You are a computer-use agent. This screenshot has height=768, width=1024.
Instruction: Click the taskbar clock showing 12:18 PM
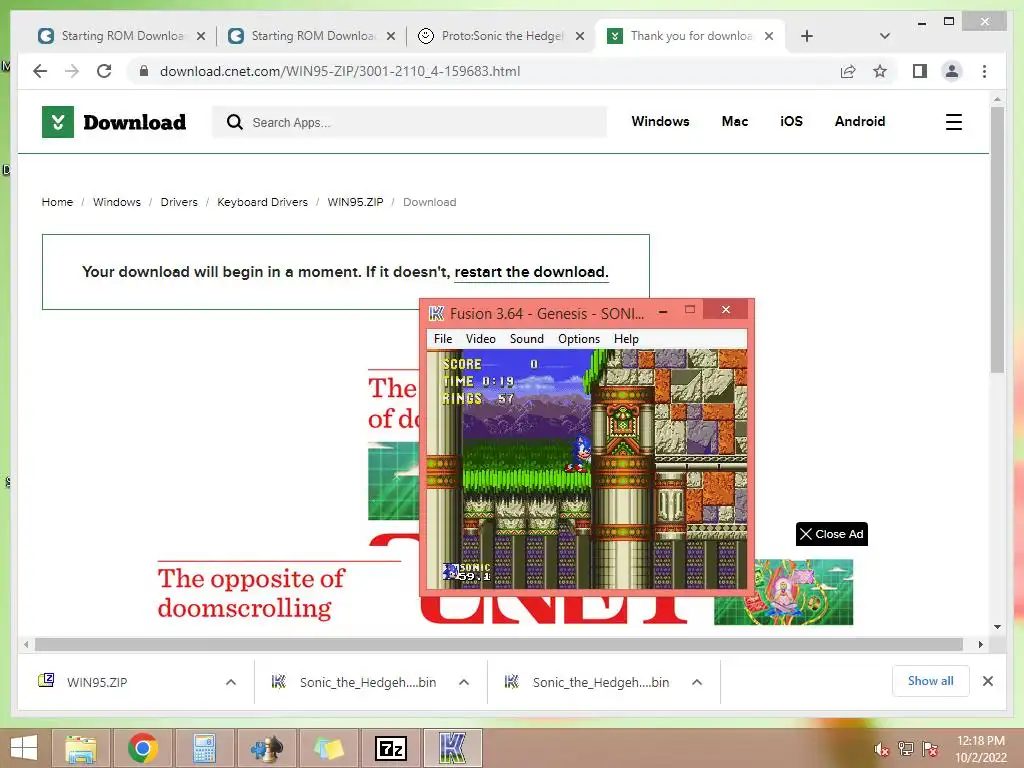(980, 749)
